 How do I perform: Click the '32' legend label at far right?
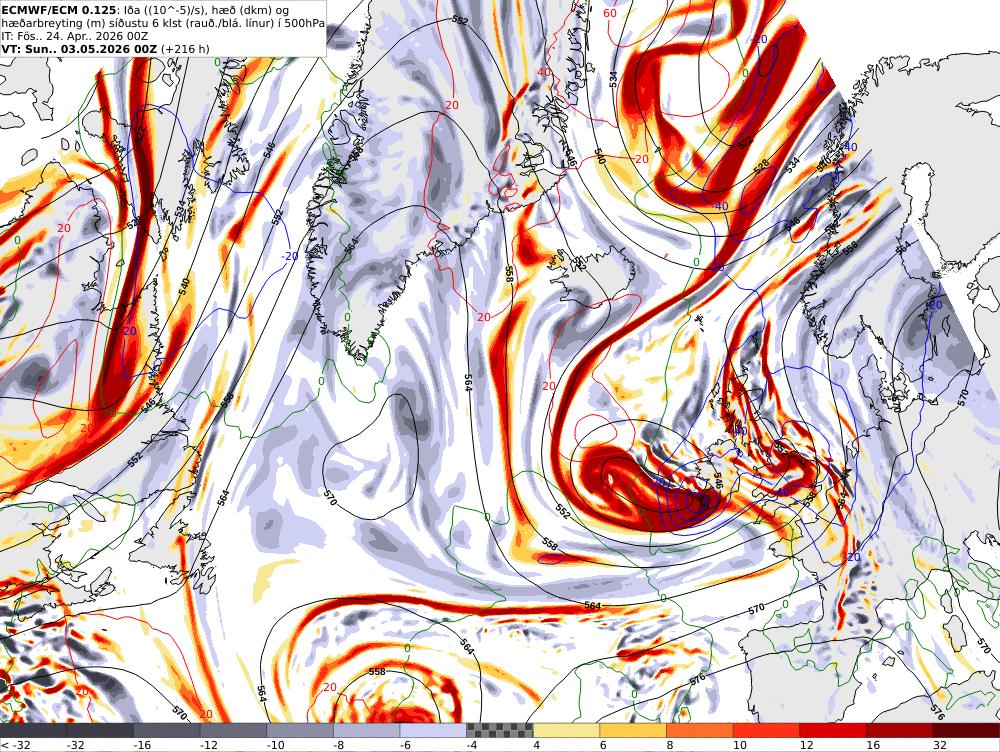[940, 745]
